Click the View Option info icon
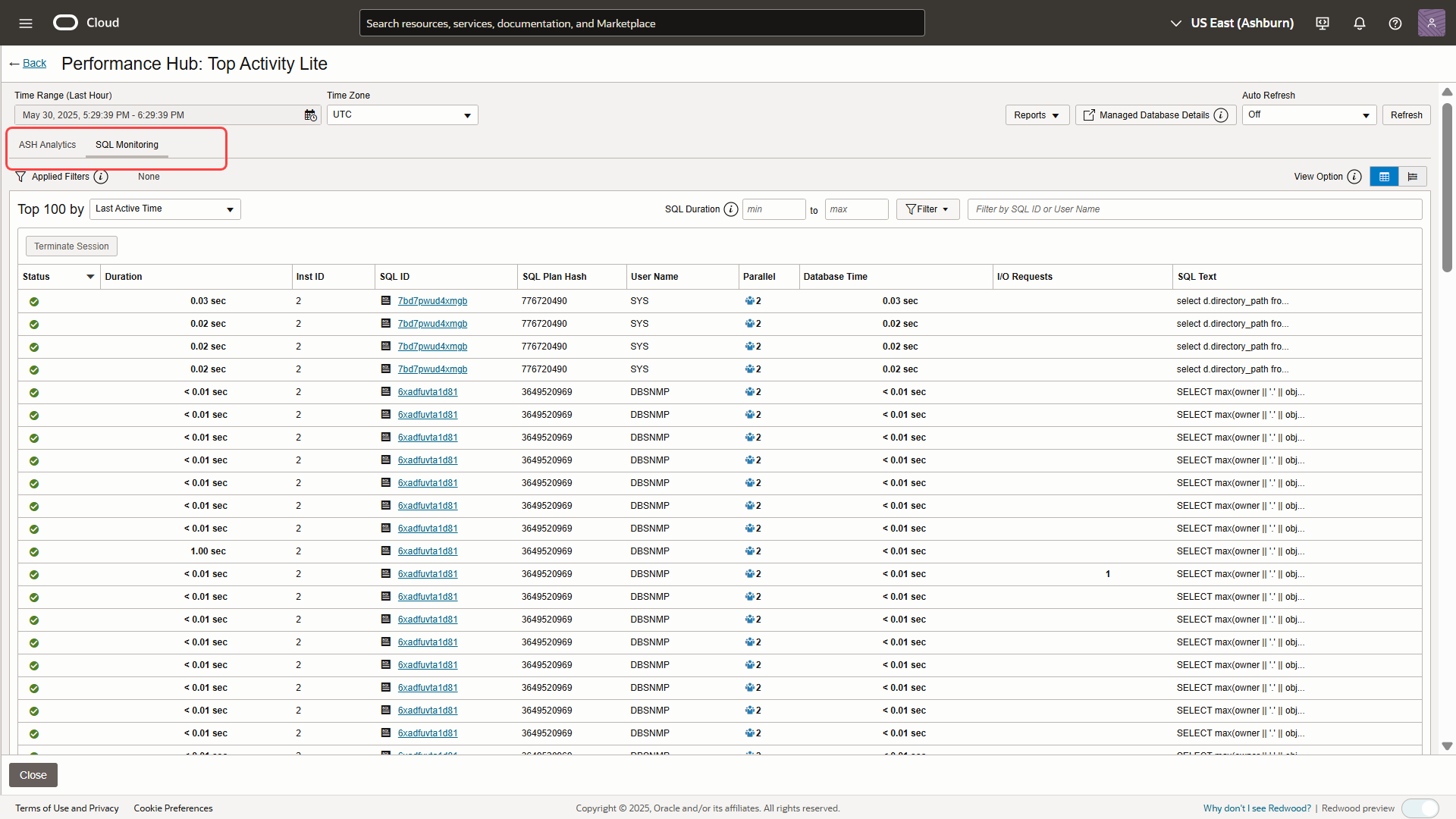 [x=1354, y=177]
